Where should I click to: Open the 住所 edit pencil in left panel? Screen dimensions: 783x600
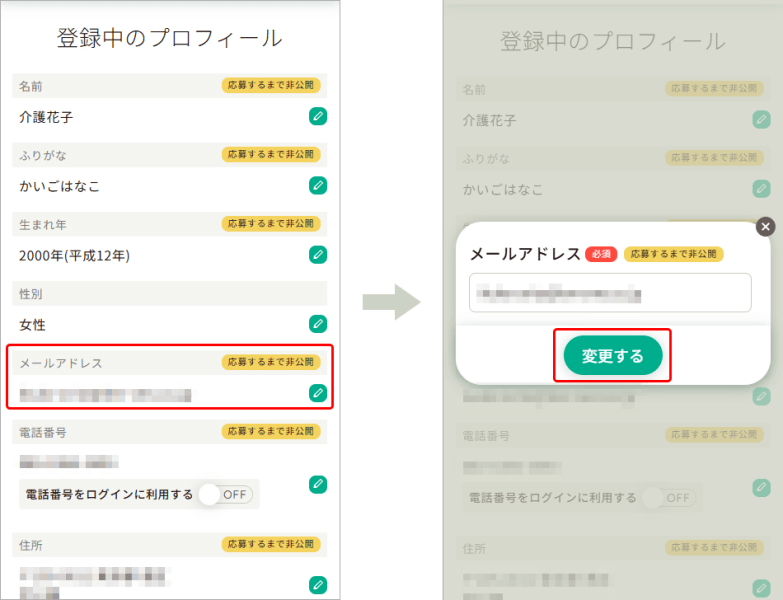pyautogui.click(x=317, y=584)
